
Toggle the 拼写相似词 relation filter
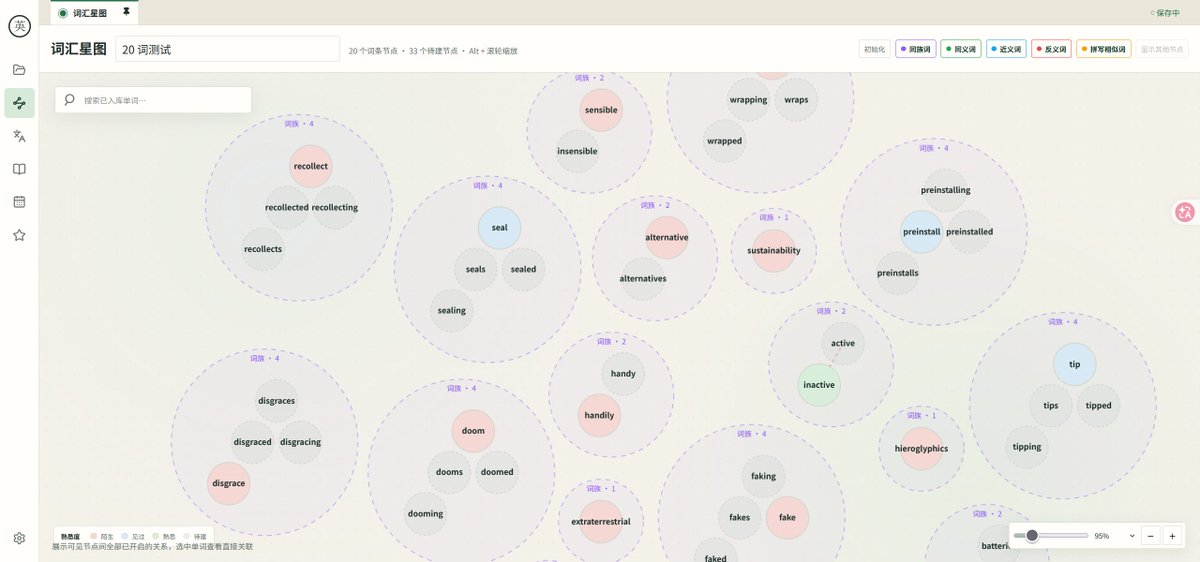tap(1104, 49)
